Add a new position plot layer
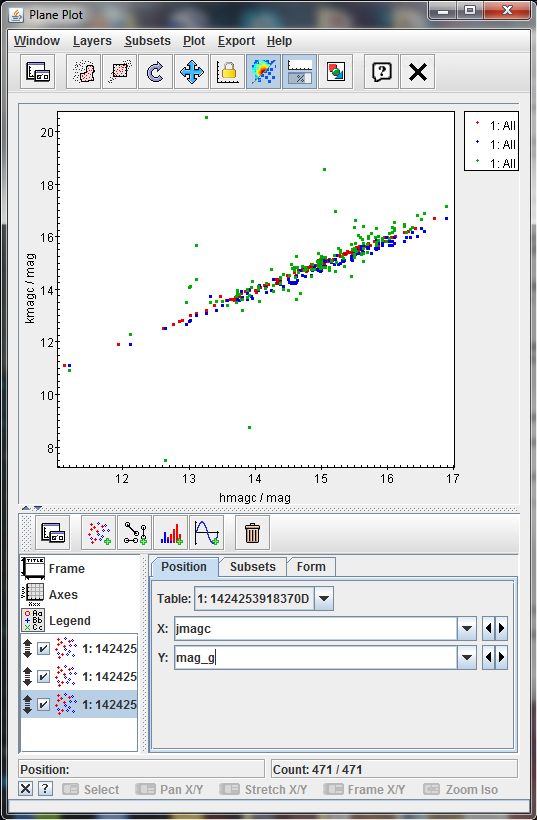The width and height of the screenshot is (537, 820). [x=99, y=533]
